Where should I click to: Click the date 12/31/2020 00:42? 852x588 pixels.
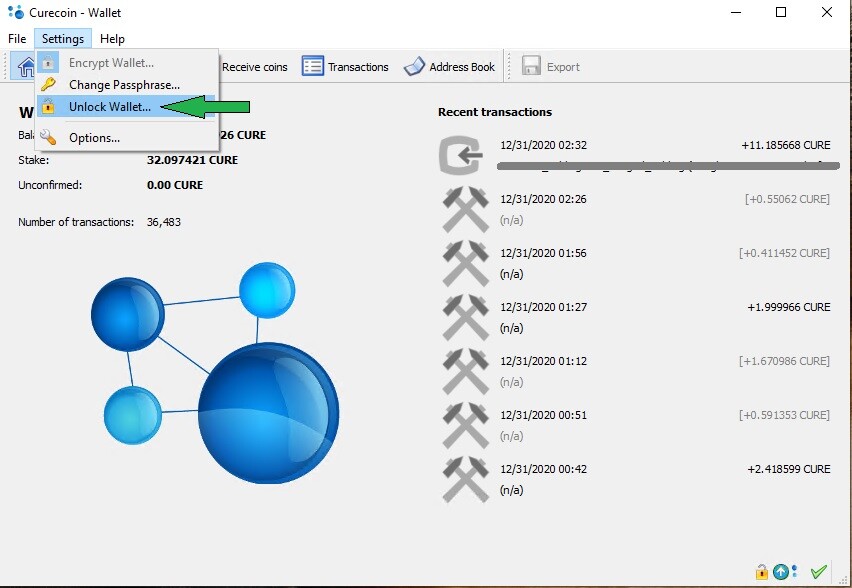pos(543,469)
